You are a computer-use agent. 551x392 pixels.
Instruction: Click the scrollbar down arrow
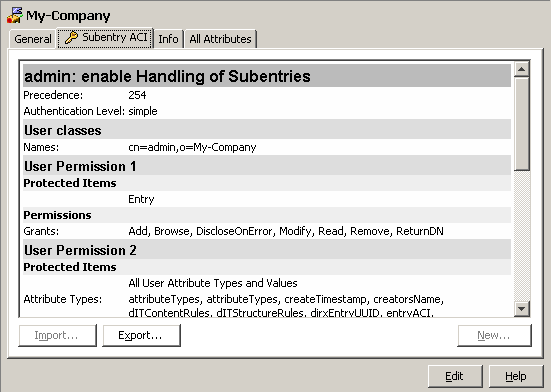(x=521, y=308)
